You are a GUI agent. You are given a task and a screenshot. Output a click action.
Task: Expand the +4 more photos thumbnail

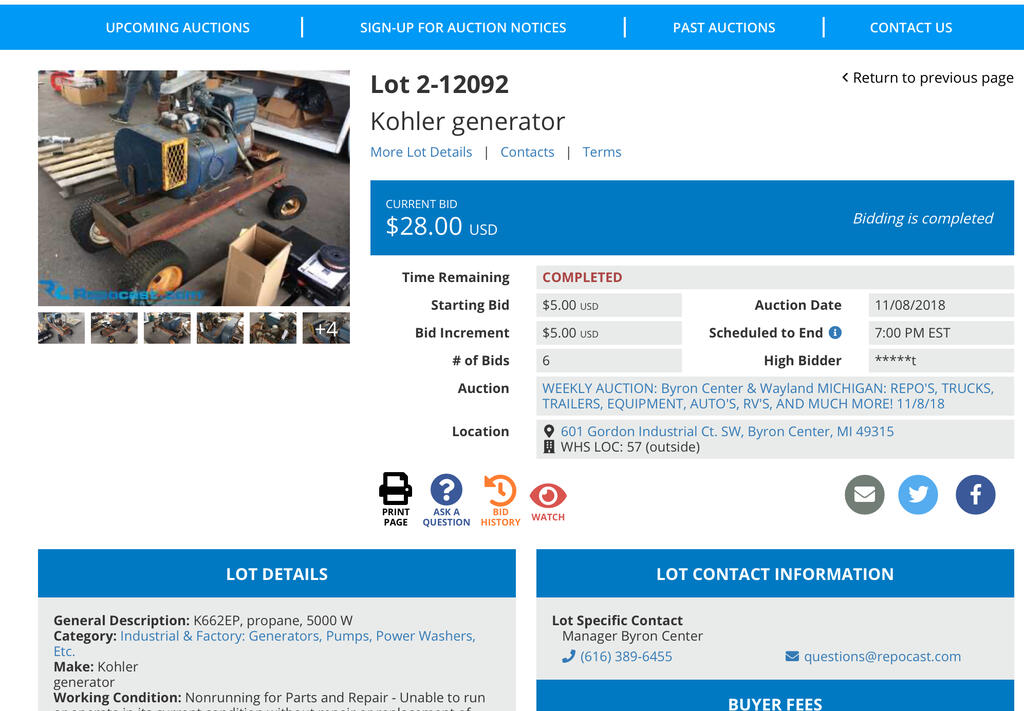point(326,328)
